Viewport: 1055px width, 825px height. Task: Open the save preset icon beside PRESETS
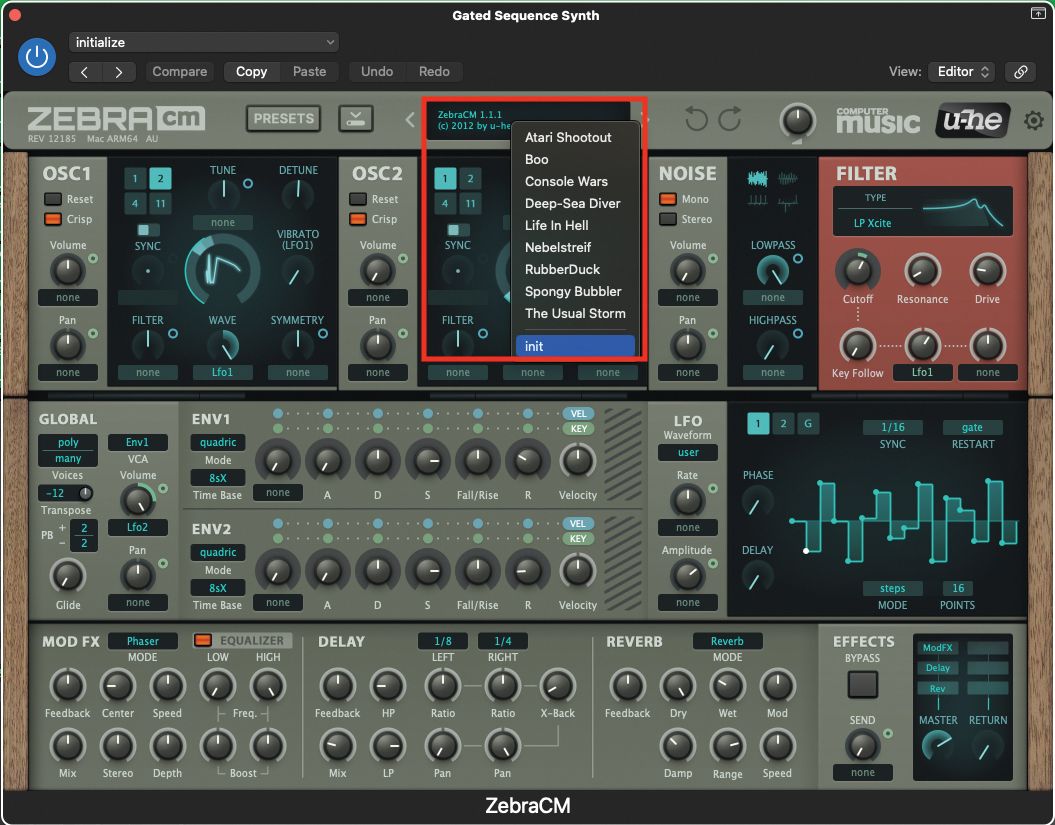pos(355,118)
